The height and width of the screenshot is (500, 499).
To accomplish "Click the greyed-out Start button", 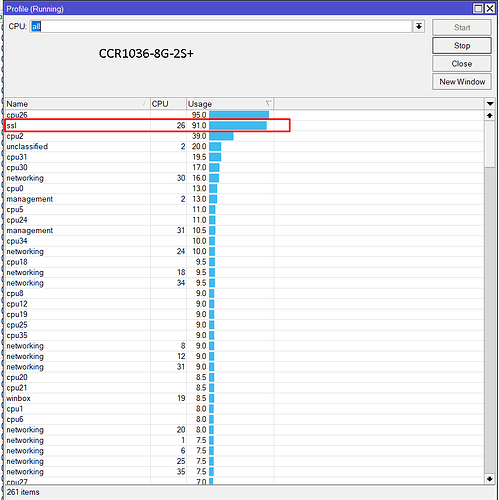I will [462, 28].
